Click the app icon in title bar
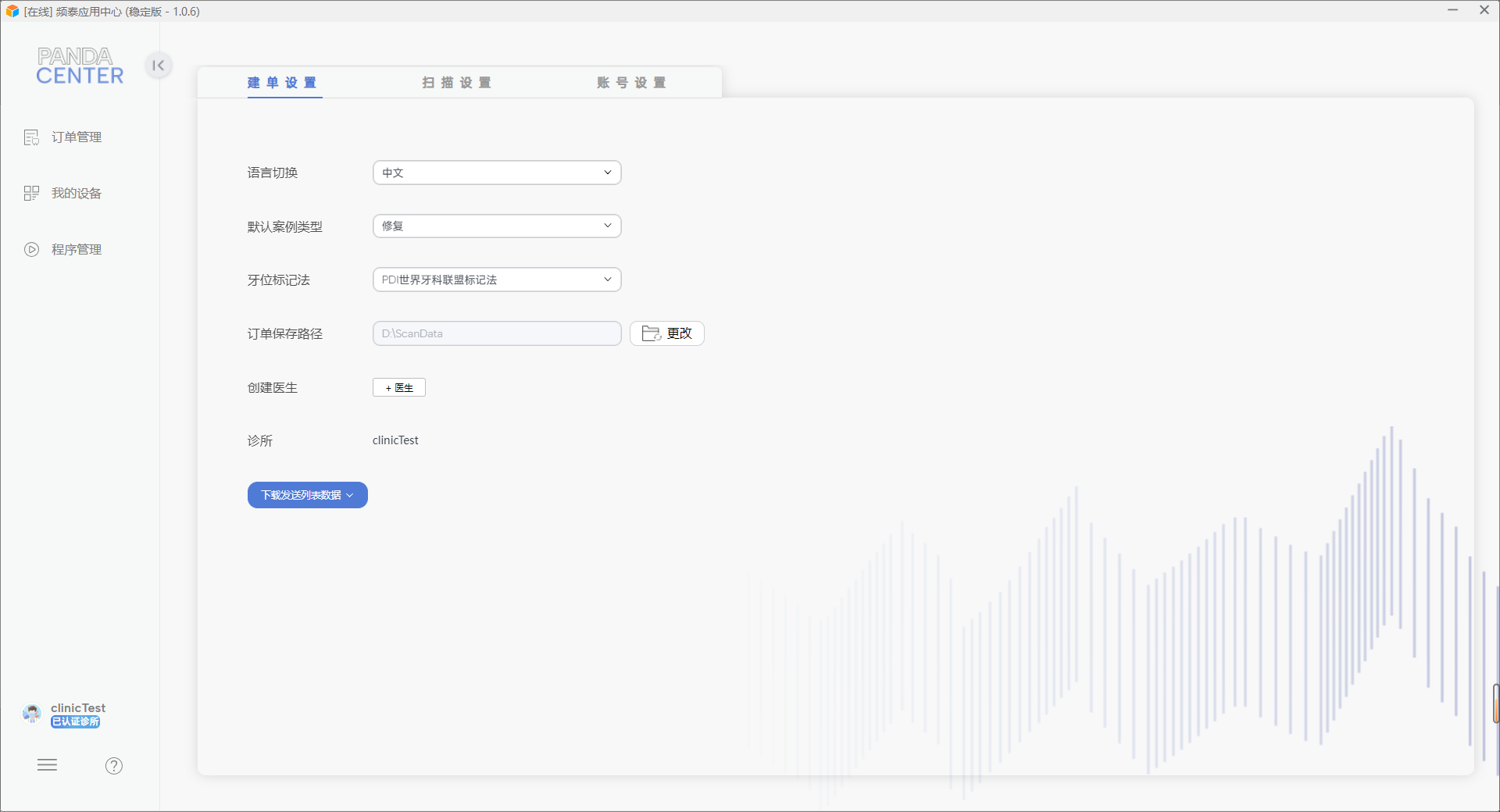The height and width of the screenshot is (812, 1500). pos(12,12)
